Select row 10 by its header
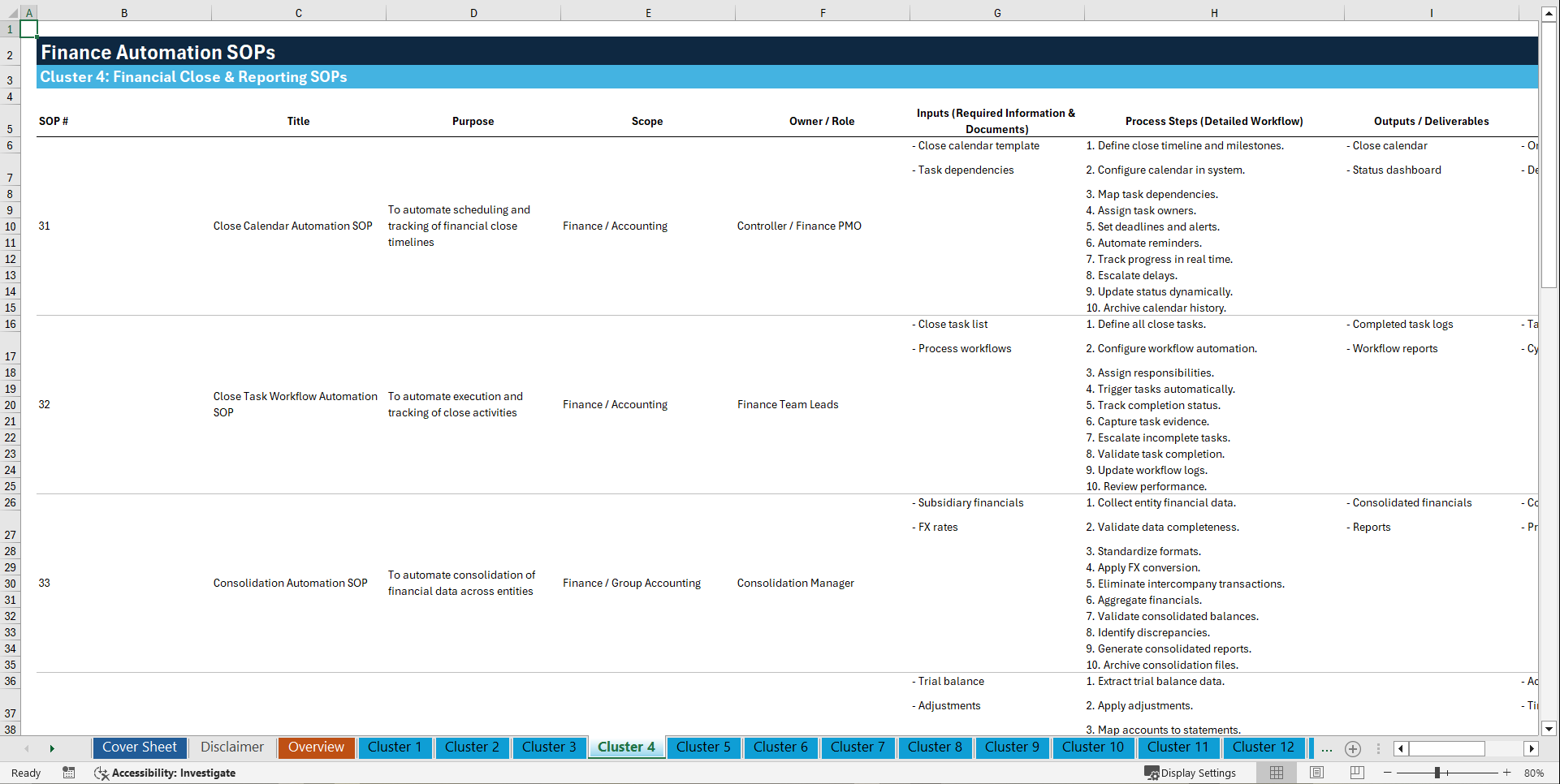Screen dimensions: 1560x784 10,226
